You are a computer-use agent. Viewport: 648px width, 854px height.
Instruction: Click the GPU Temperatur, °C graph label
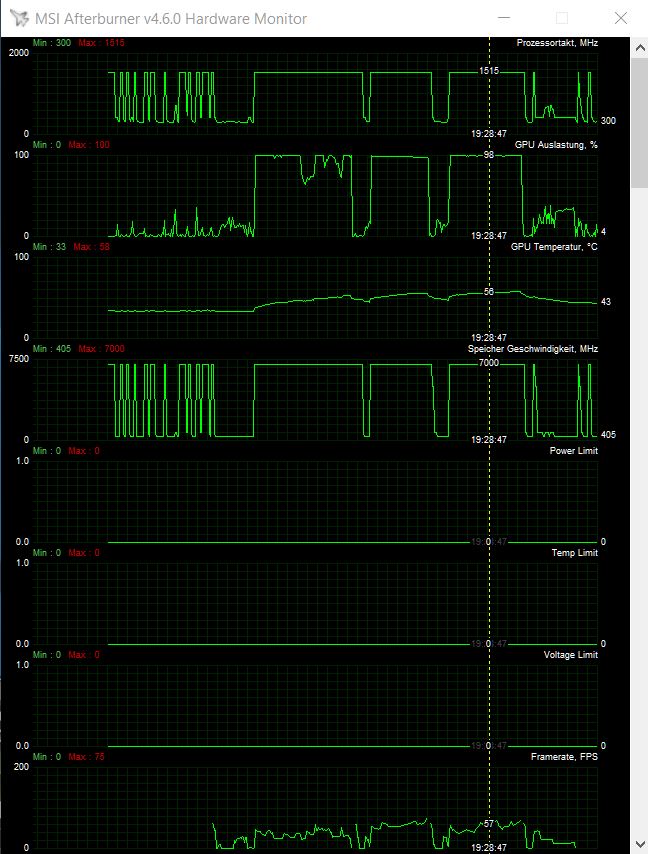click(554, 247)
